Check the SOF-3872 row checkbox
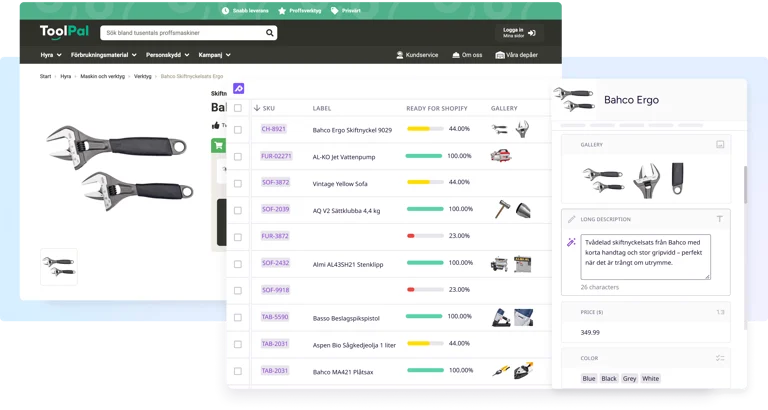This screenshot has width=768, height=410. [238, 183]
